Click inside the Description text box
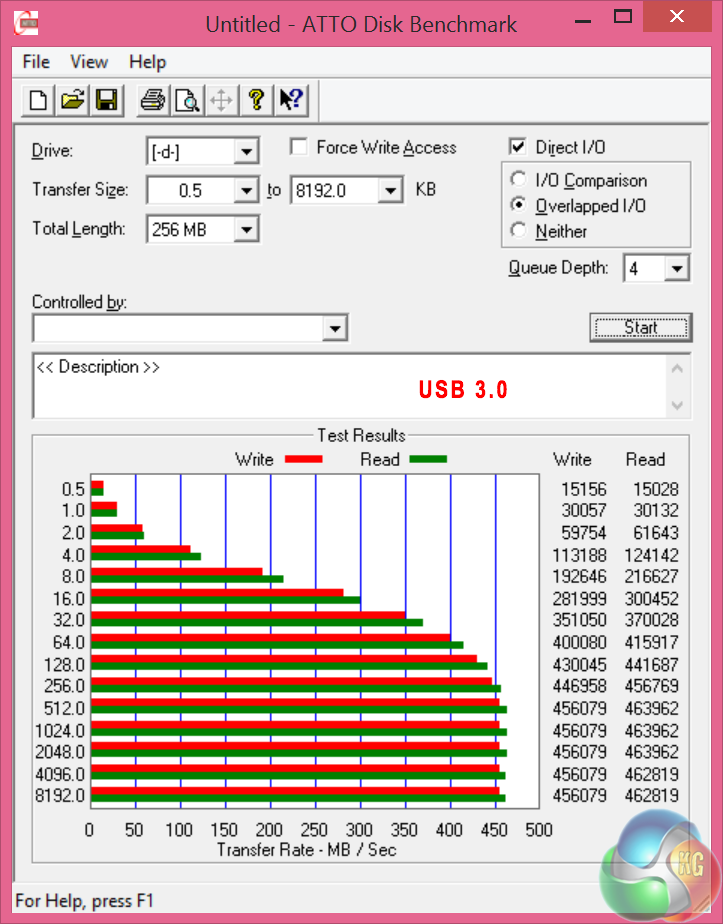The image size is (723, 924). point(351,387)
